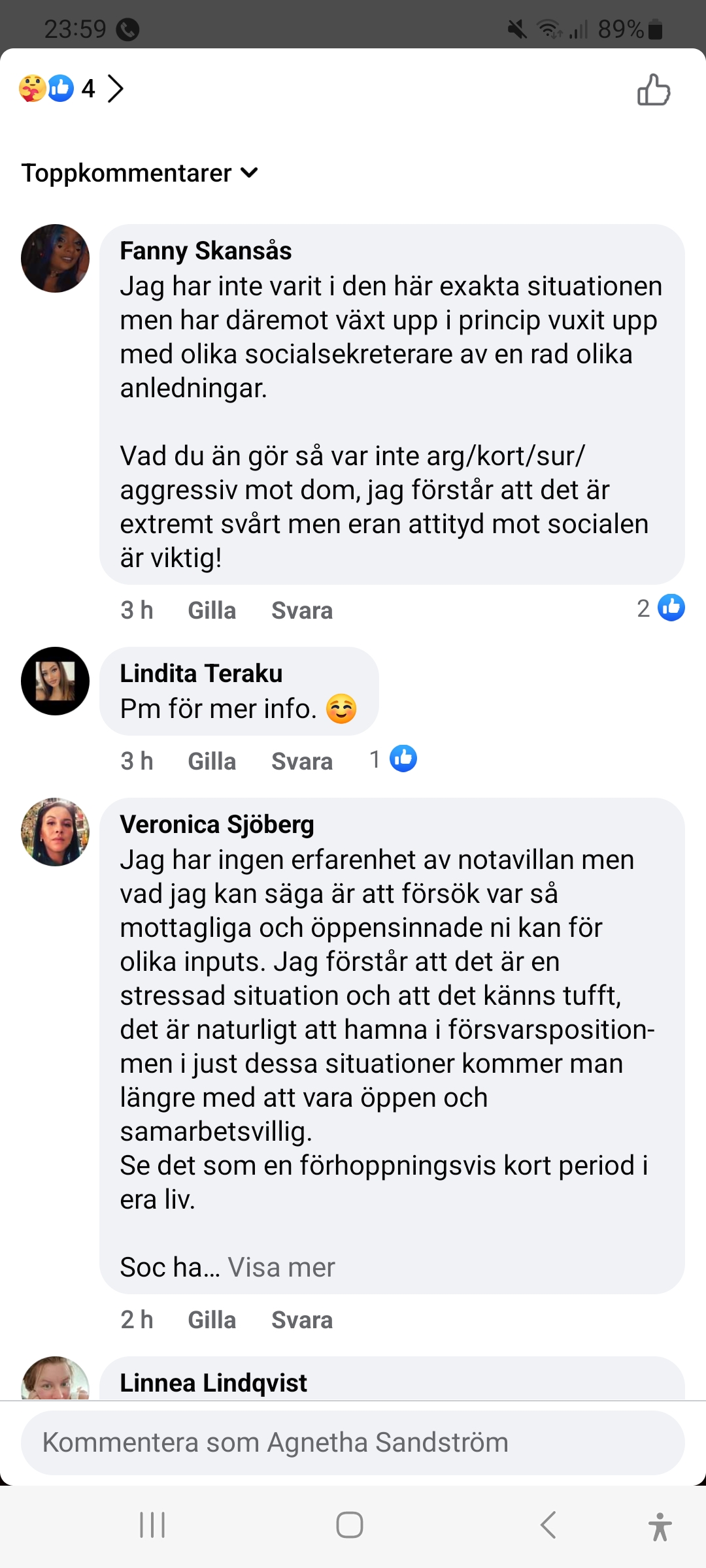This screenshot has width=706, height=1568.
Task: Focus the Kommentera som Agnetha Sandström field
Action: (x=353, y=1443)
